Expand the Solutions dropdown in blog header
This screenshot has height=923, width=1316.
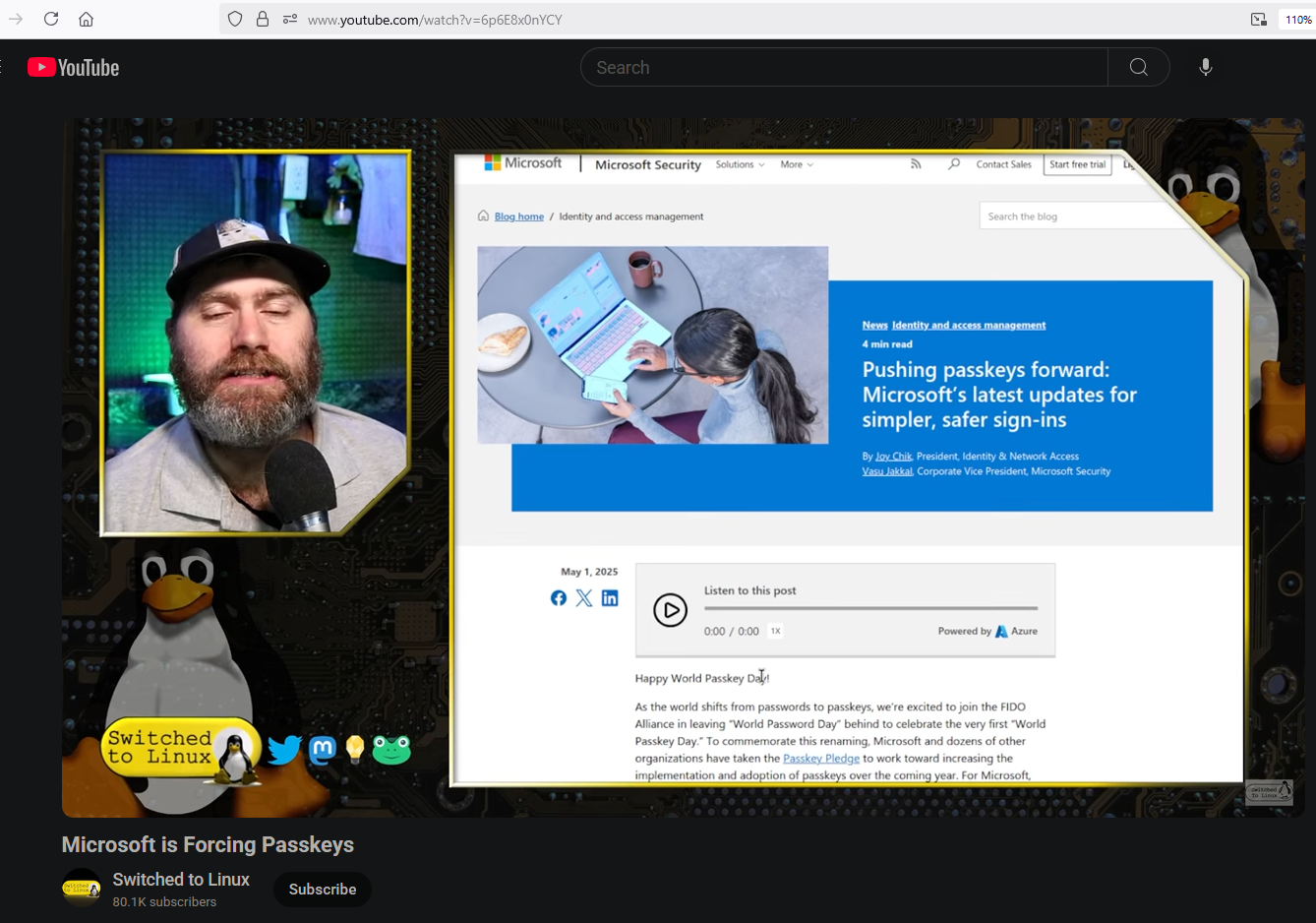(x=740, y=164)
